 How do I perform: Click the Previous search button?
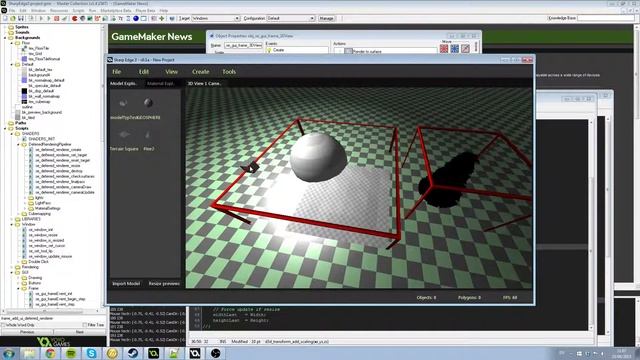pyautogui.click(x=27, y=332)
